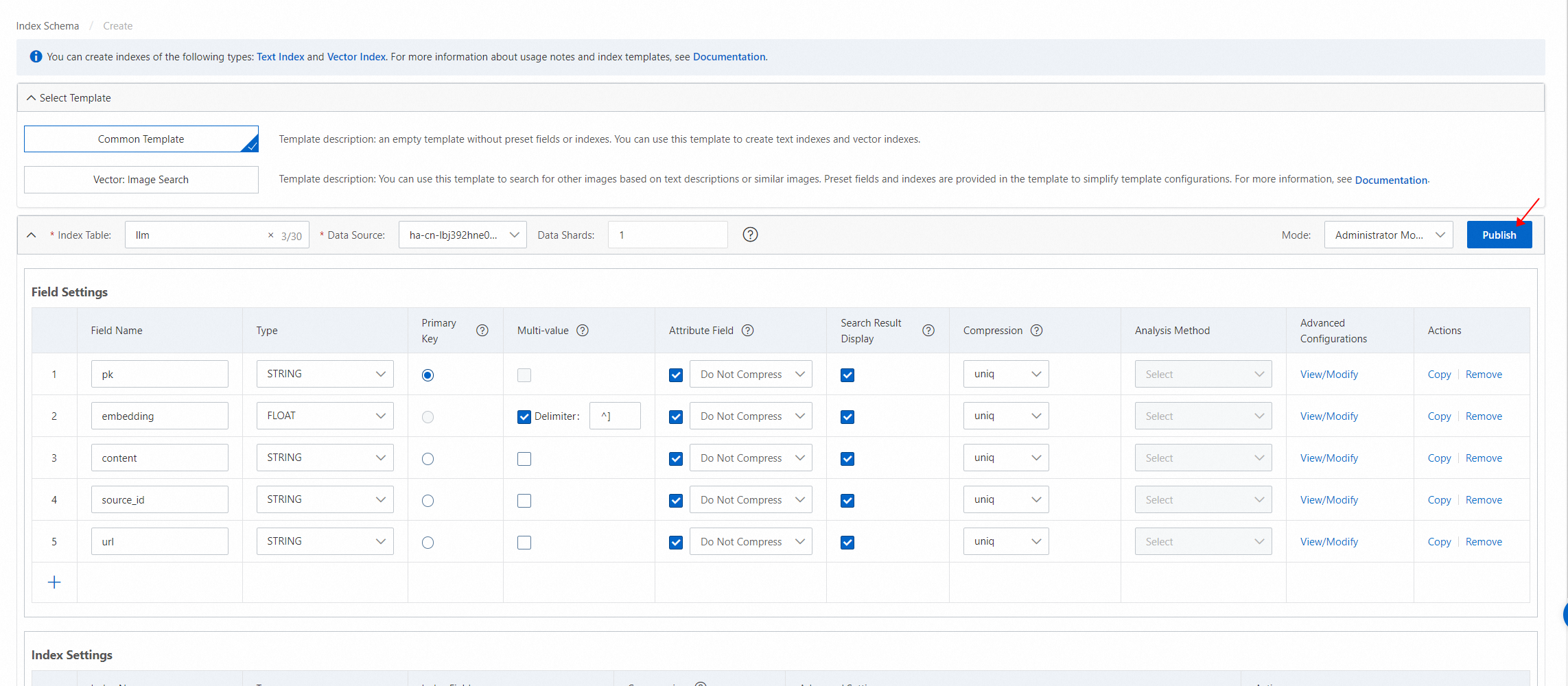1568x686 pixels.
Task: Open the Data Source dropdown
Action: point(463,235)
